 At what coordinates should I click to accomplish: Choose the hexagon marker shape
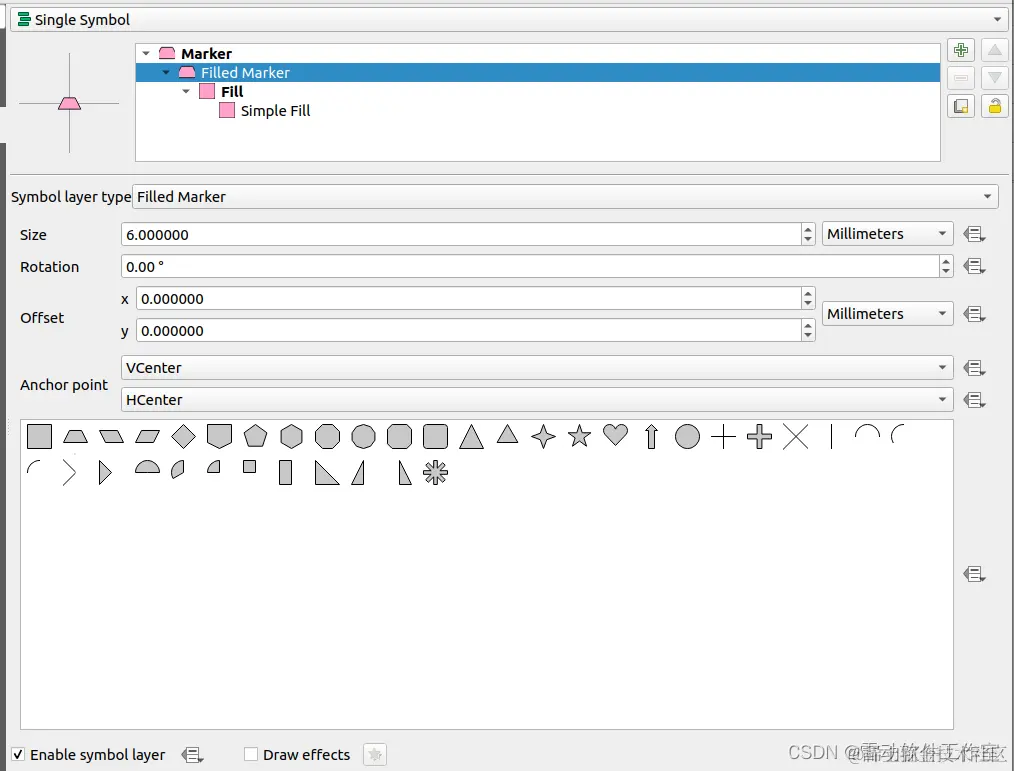point(292,437)
